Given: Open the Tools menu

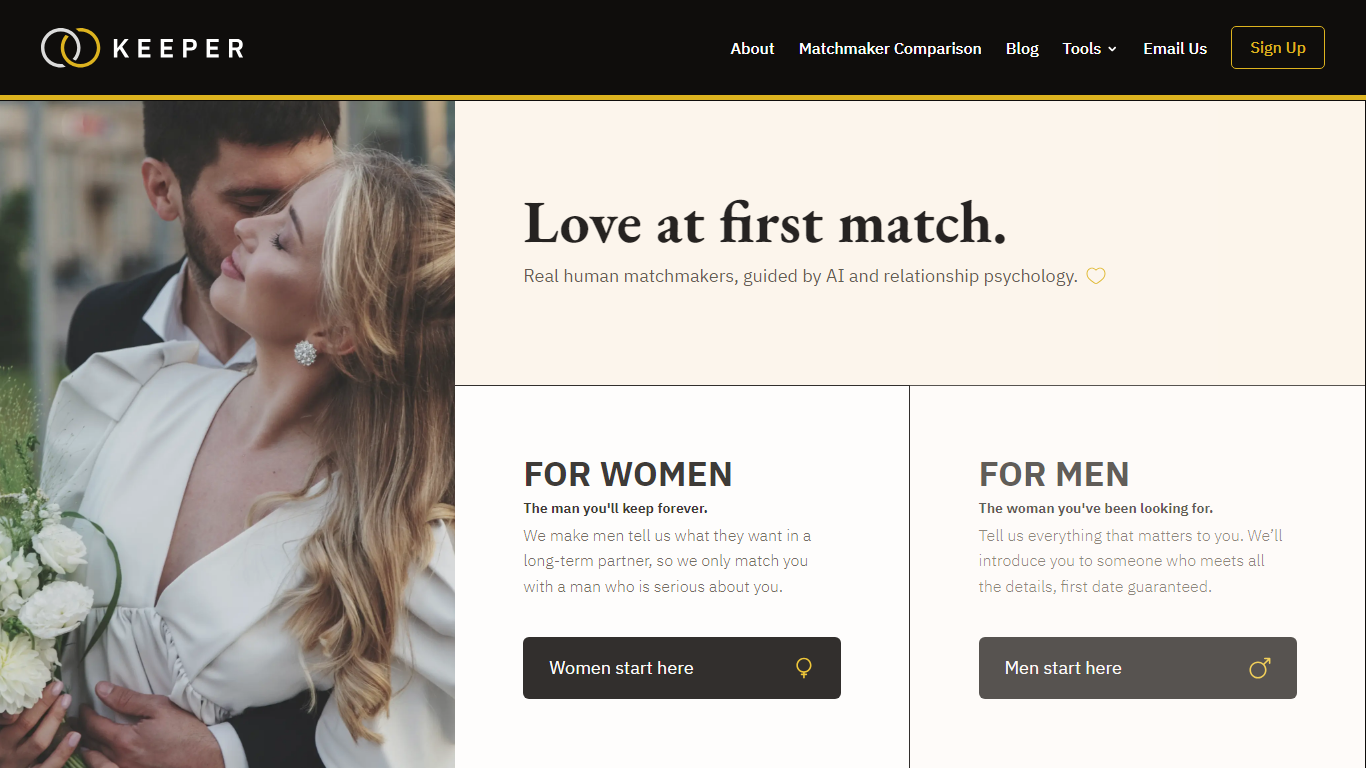Looking at the screenshot, I should point(1081,48).
